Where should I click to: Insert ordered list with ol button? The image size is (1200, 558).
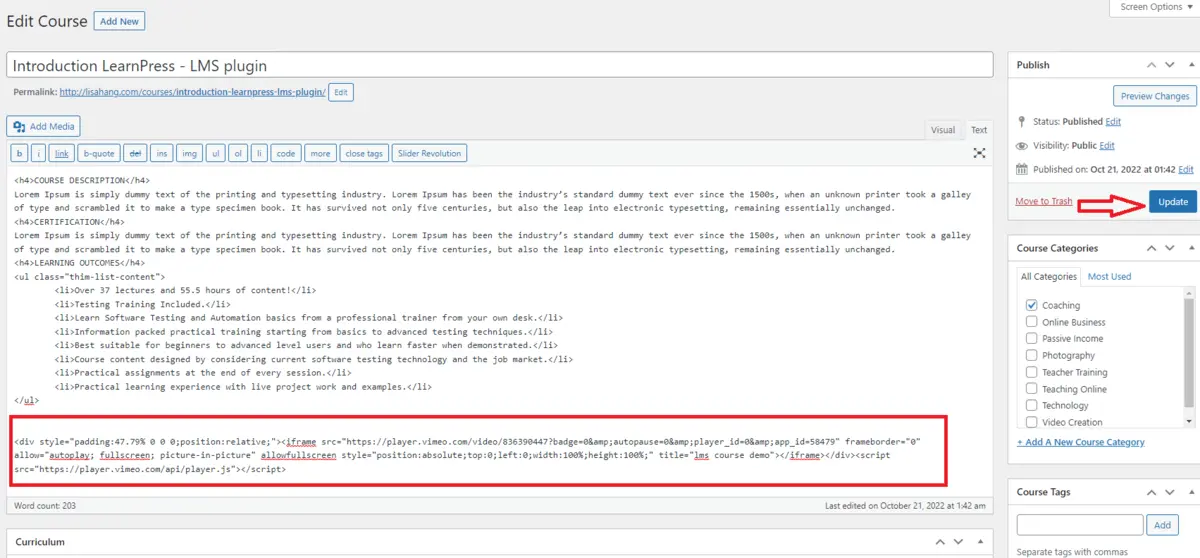pos(238,153)
